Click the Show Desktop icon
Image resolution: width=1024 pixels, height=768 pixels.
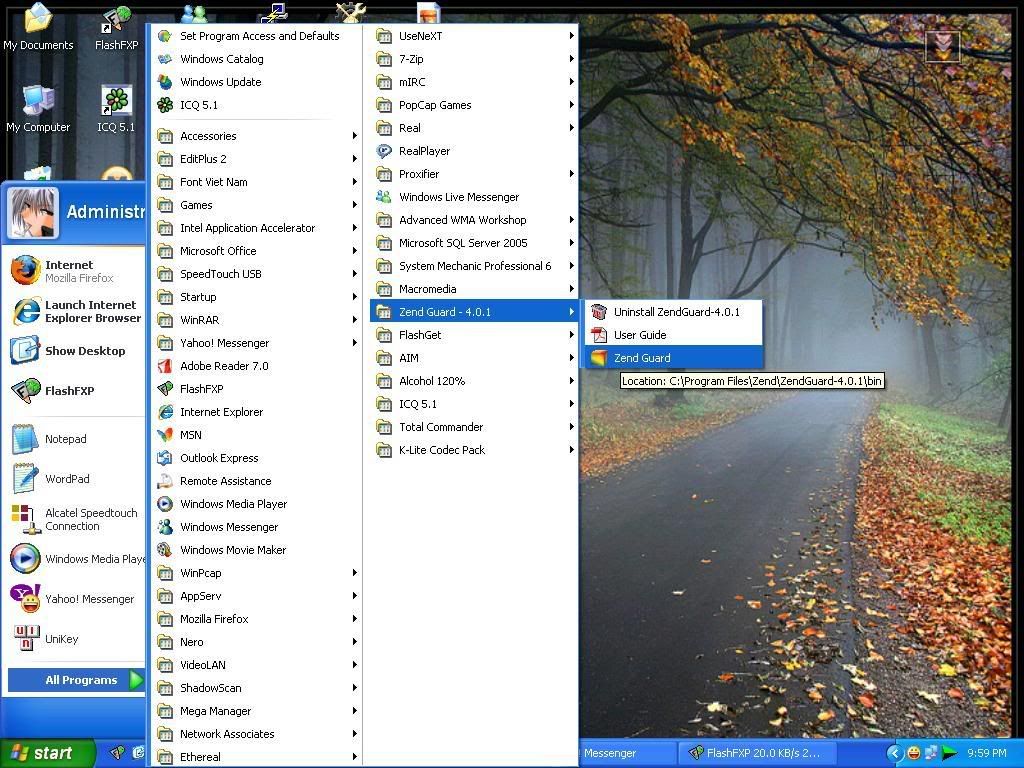(25, 351)
